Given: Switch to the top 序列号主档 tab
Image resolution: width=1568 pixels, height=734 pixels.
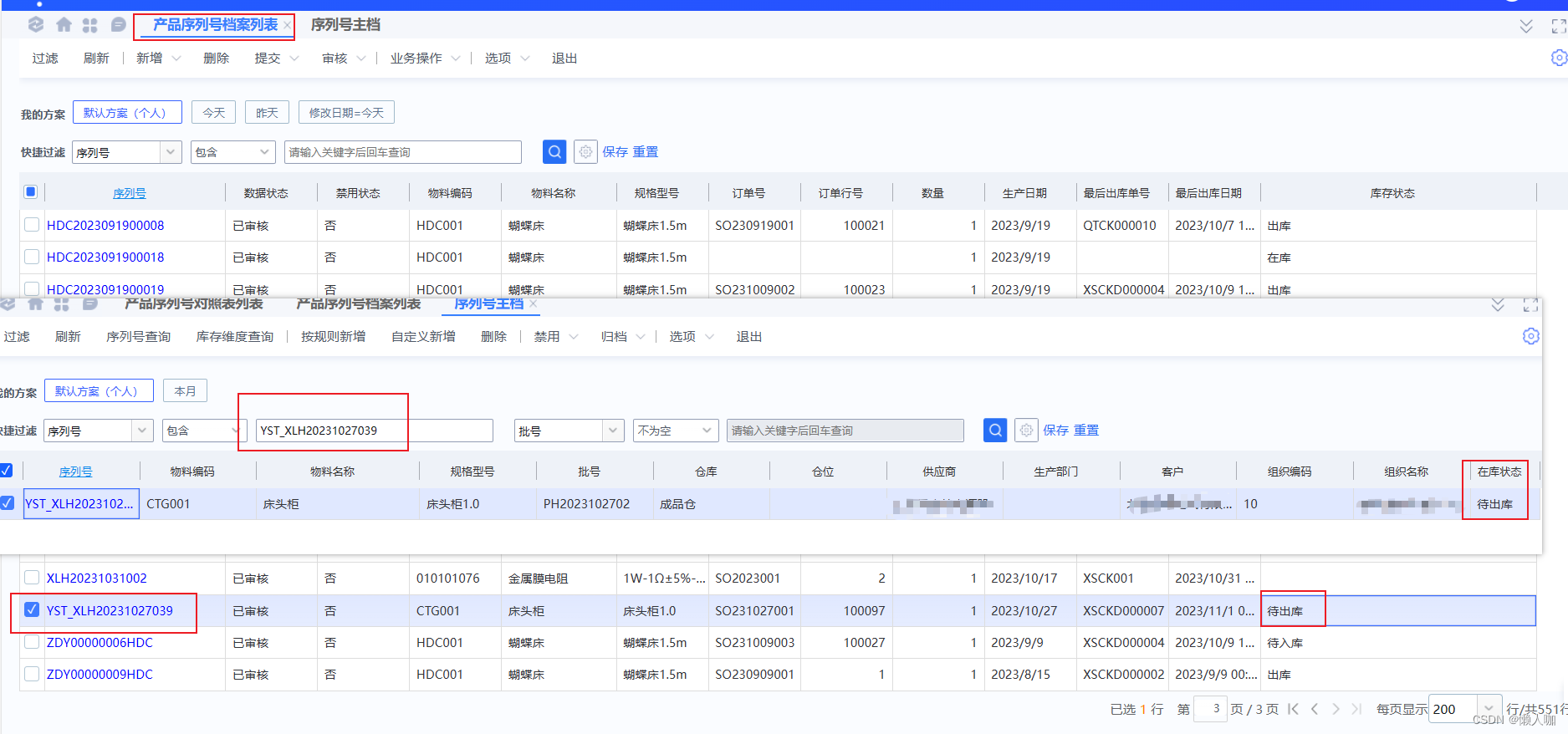Looking at the screenshot, I should tap(345, 25).
